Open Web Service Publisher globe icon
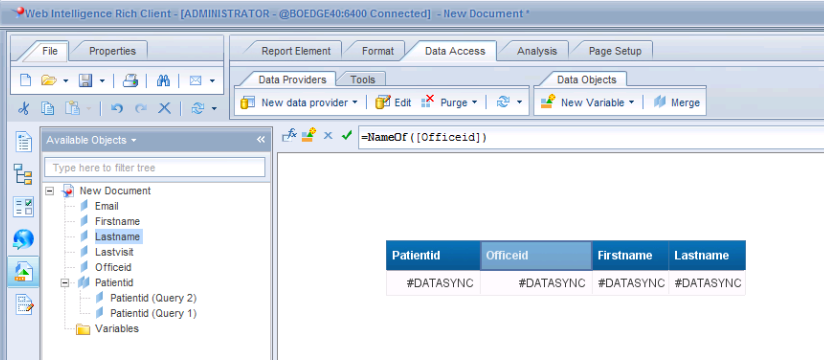Viewport: 824px width, 360px height. click(24, 240)
